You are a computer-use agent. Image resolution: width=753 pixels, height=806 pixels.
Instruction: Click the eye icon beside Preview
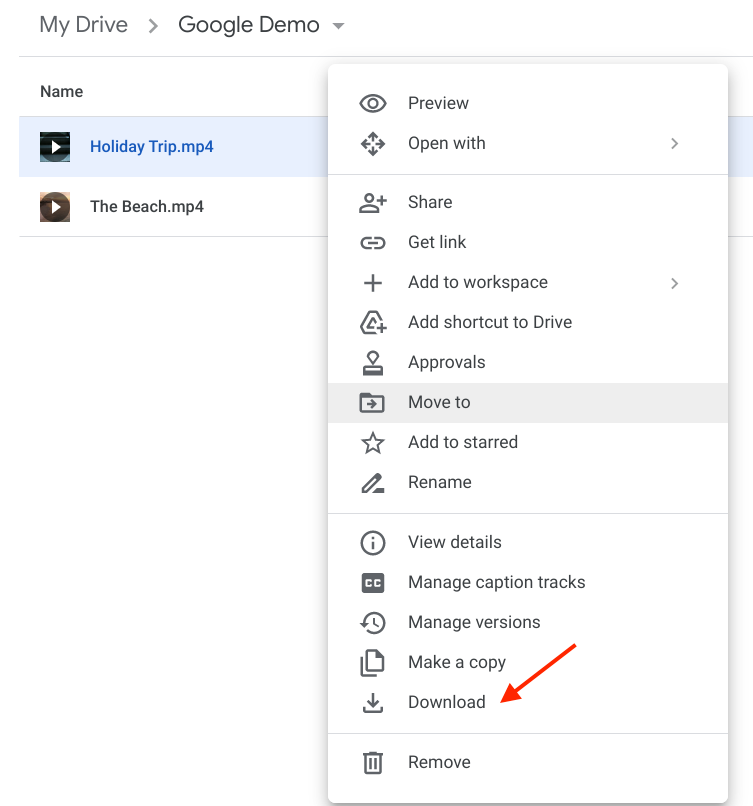click(373, 103)
